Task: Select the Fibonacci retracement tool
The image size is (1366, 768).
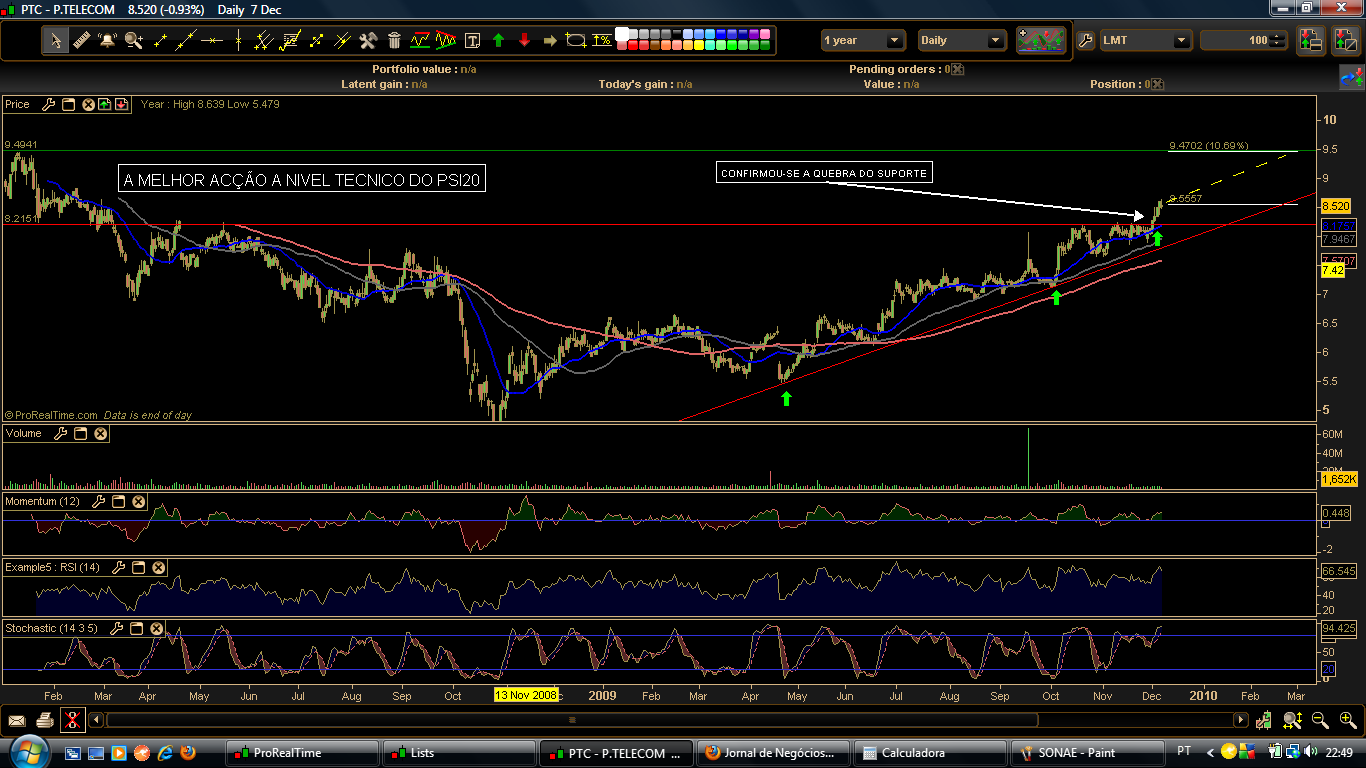Action: pyautogui.click(x=290, y=41)
